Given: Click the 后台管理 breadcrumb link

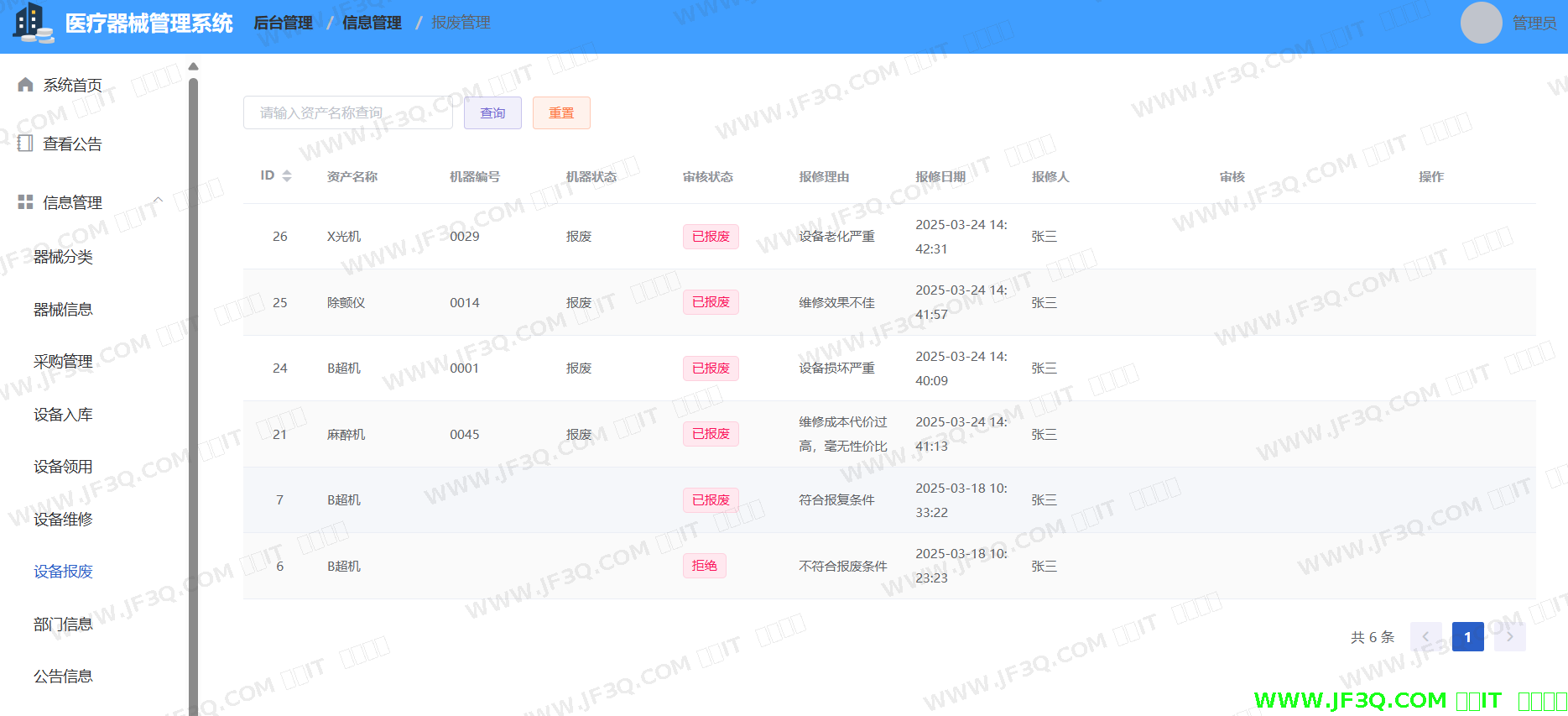Looking at the screenshot, I should 283,24.
